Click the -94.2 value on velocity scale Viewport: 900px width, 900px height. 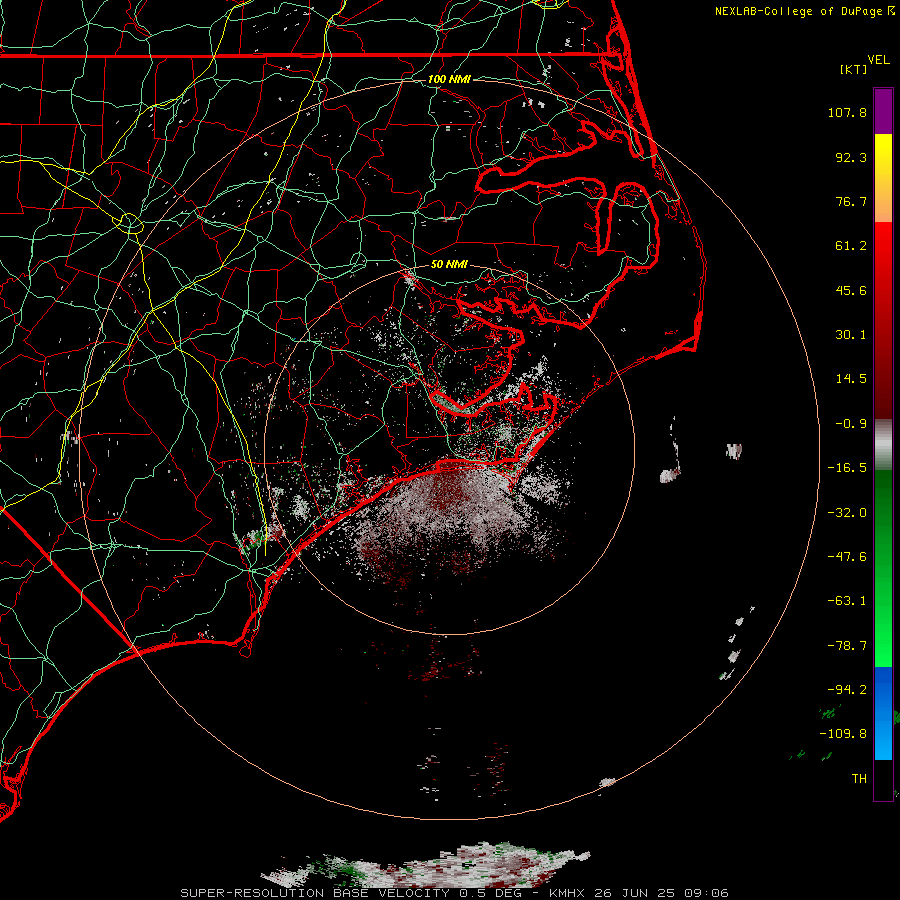[x=847, y=689]
